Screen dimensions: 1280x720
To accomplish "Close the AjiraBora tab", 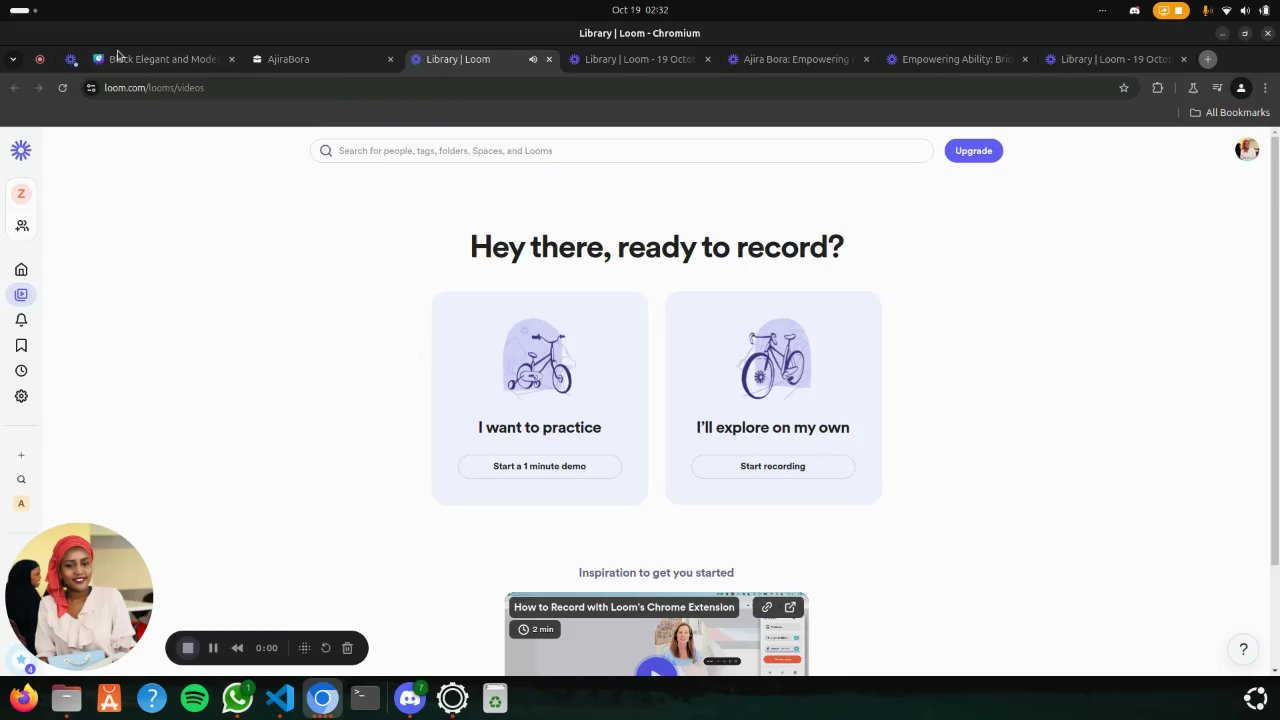I will pyautogui.click(x=390, y=59).
